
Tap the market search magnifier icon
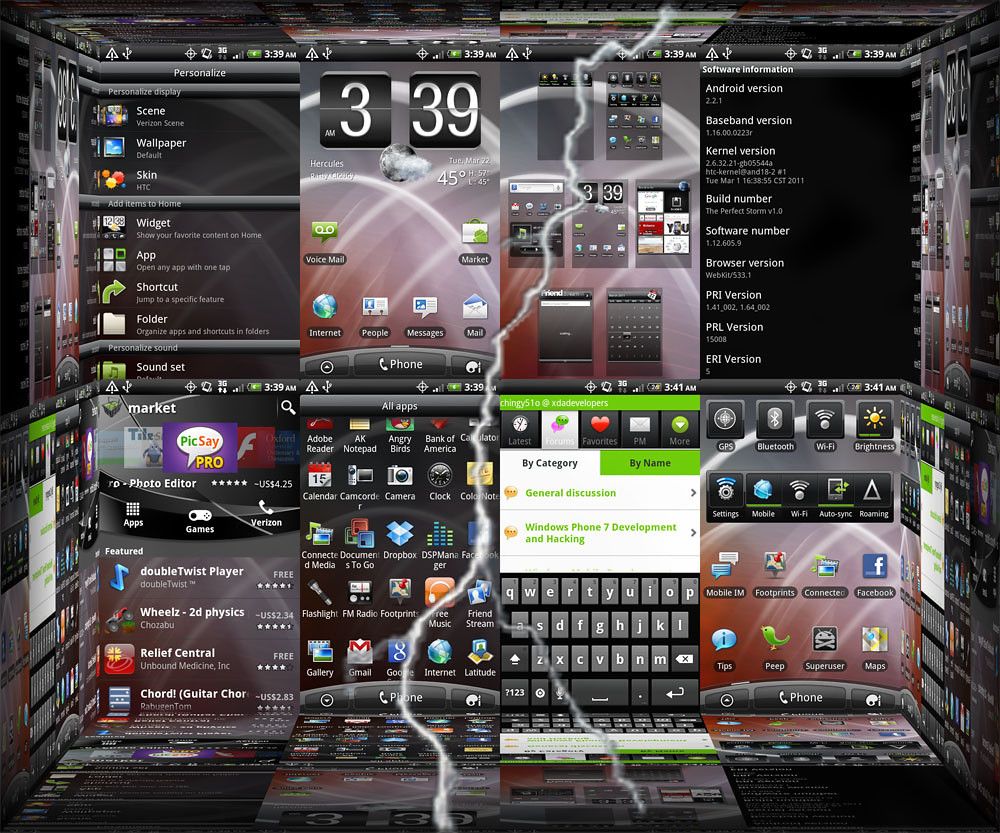(288, 407)
